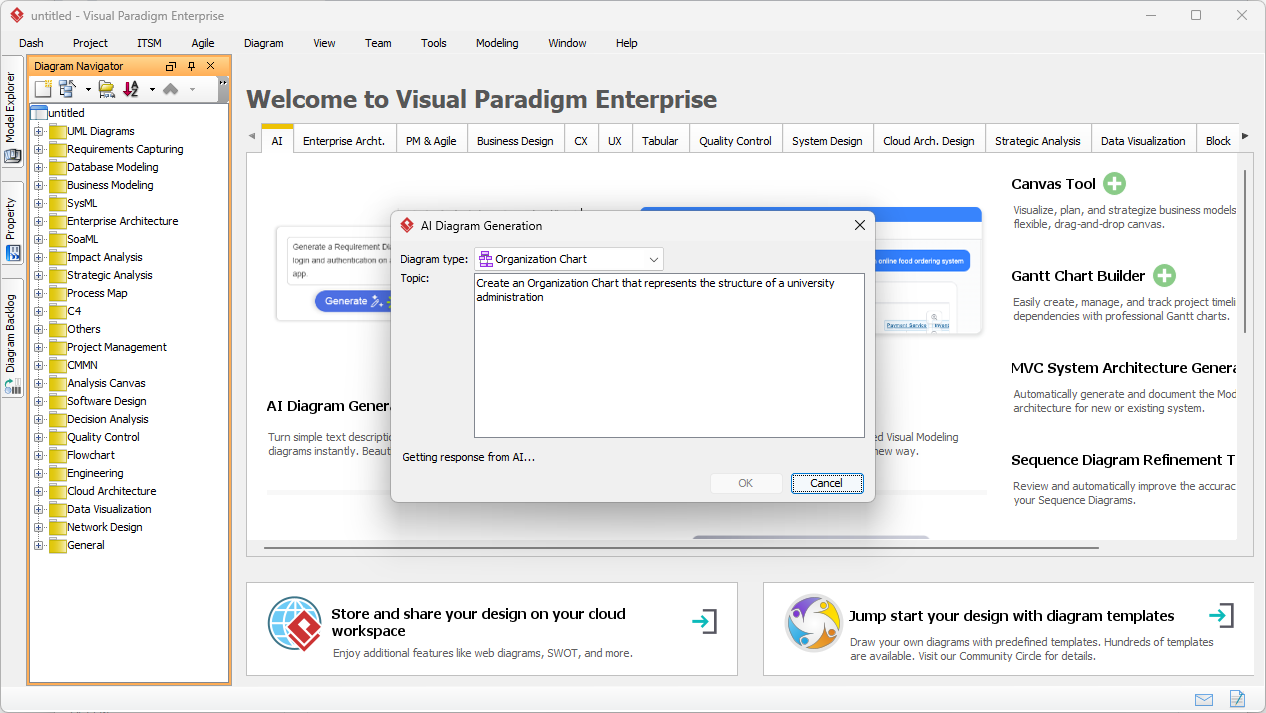Unpin the Diagram Navigator panel
The width and height of the screenshot is (1266, 713).
(x=190, y=65)
